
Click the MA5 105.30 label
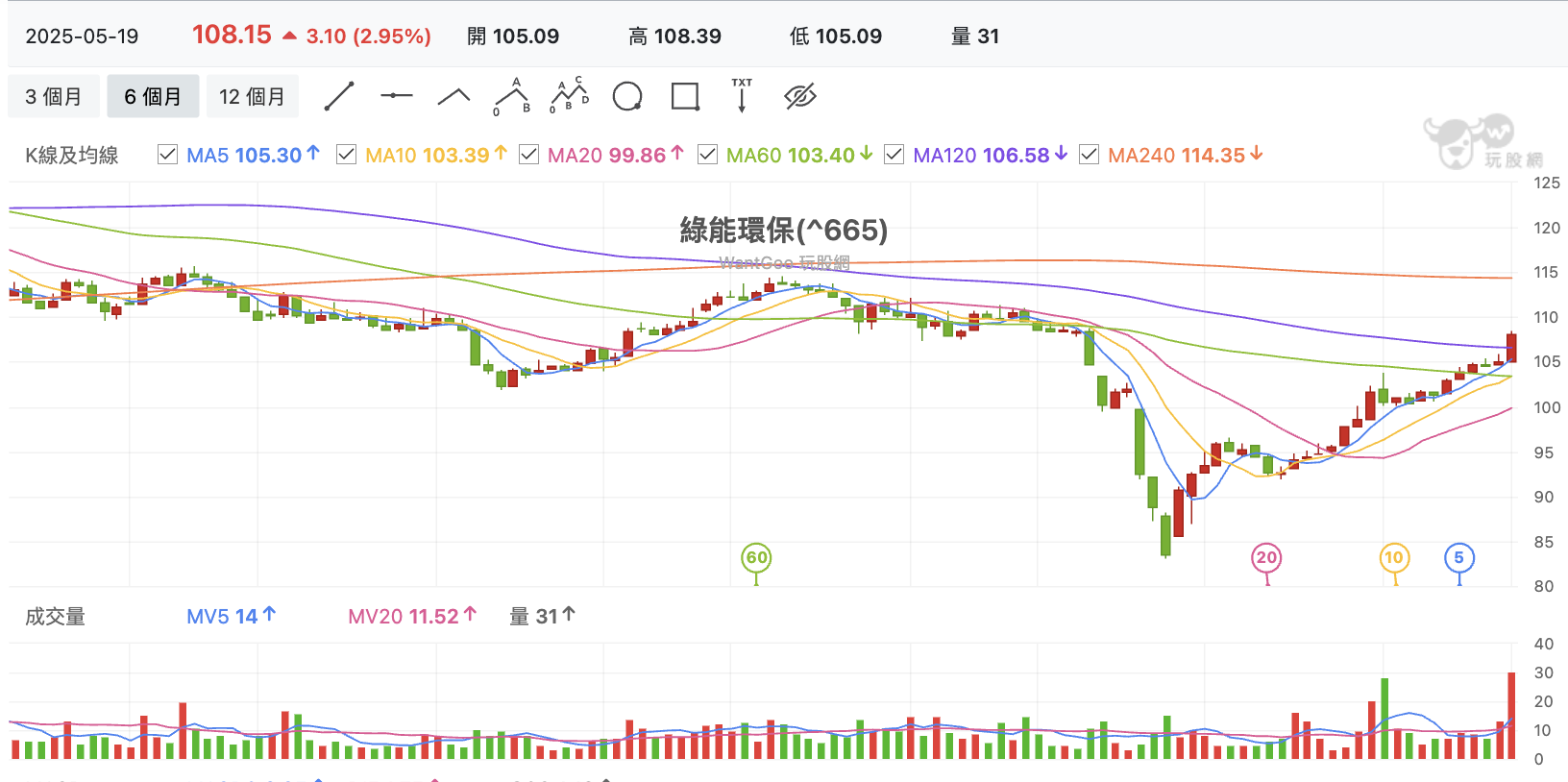[x=254, y=155]
